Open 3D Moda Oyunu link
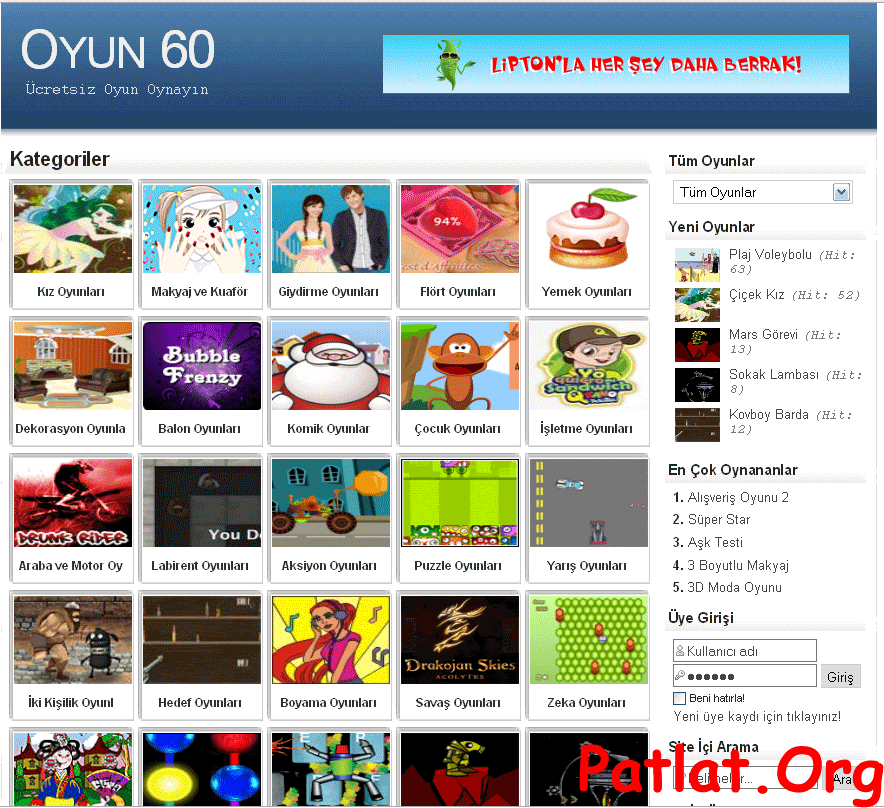 pos(735,588)
